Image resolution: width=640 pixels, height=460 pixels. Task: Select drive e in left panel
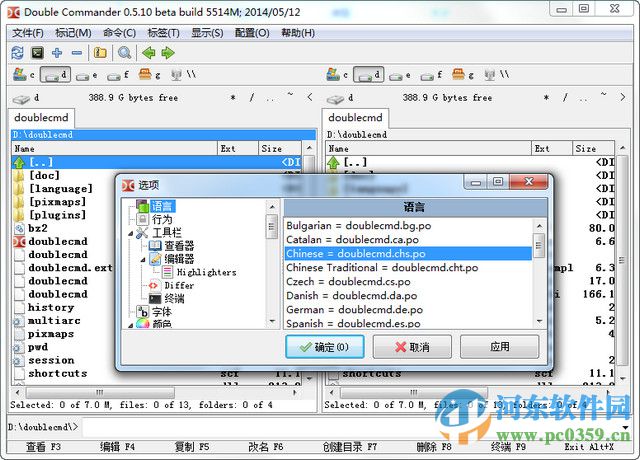click(x=87, y=76)
